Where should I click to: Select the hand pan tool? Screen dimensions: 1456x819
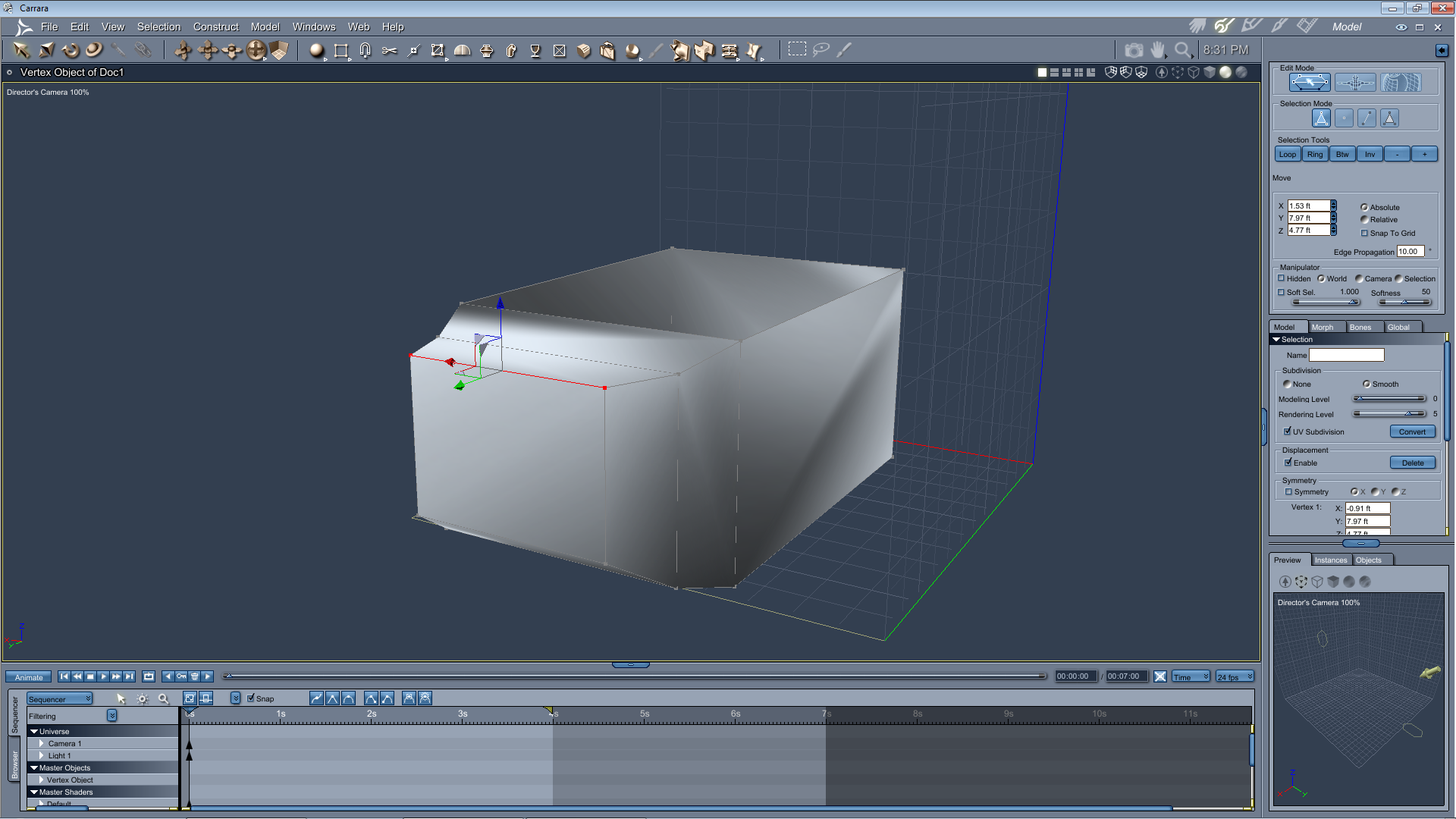pyautogui.click(x=1157, y=50)
